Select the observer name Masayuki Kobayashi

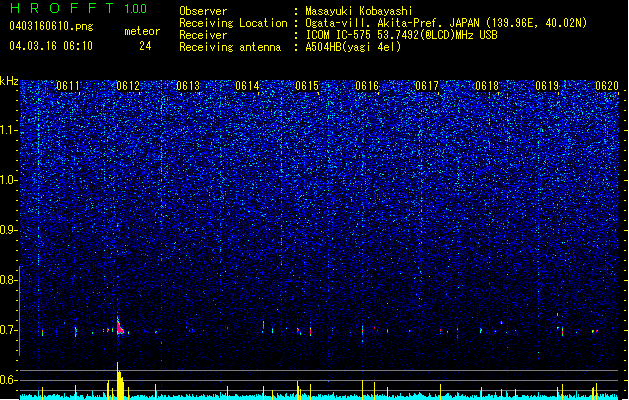click(x=359, y=11)
